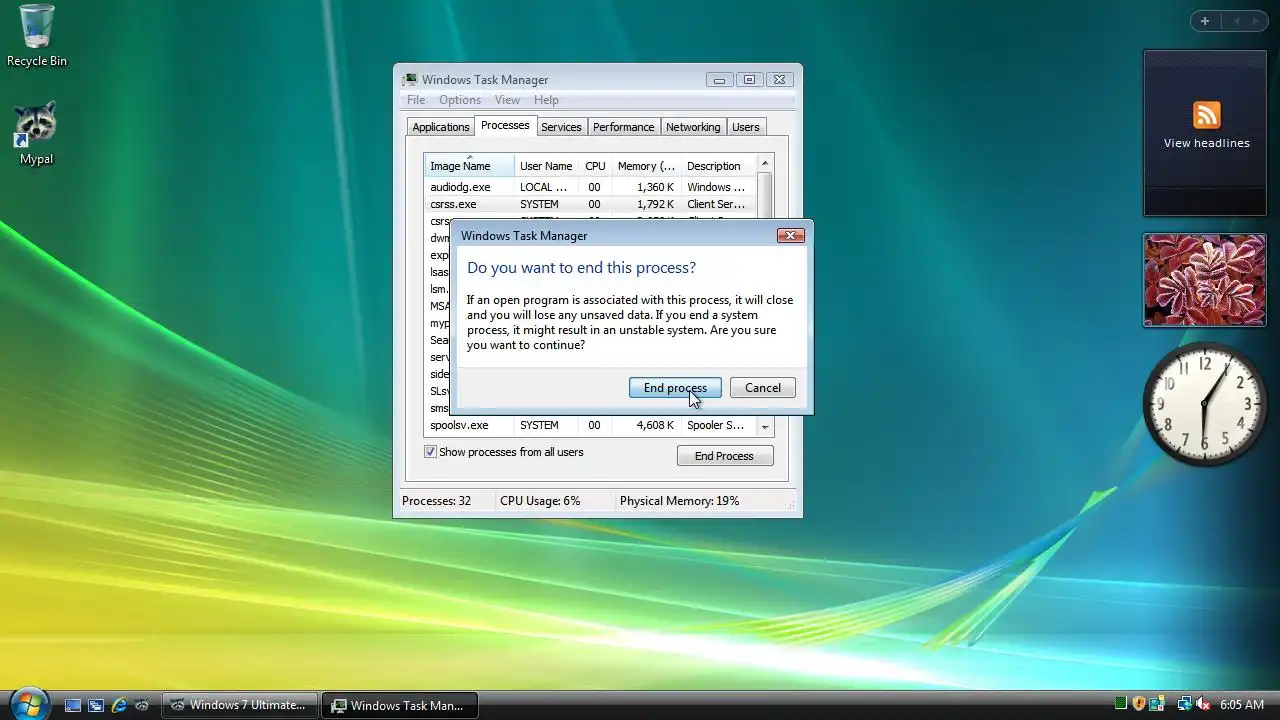The width and height of the screenshot is (1280, 720).
Task: Click the muted volume speaker tray icon
Action: point(1203,704)
